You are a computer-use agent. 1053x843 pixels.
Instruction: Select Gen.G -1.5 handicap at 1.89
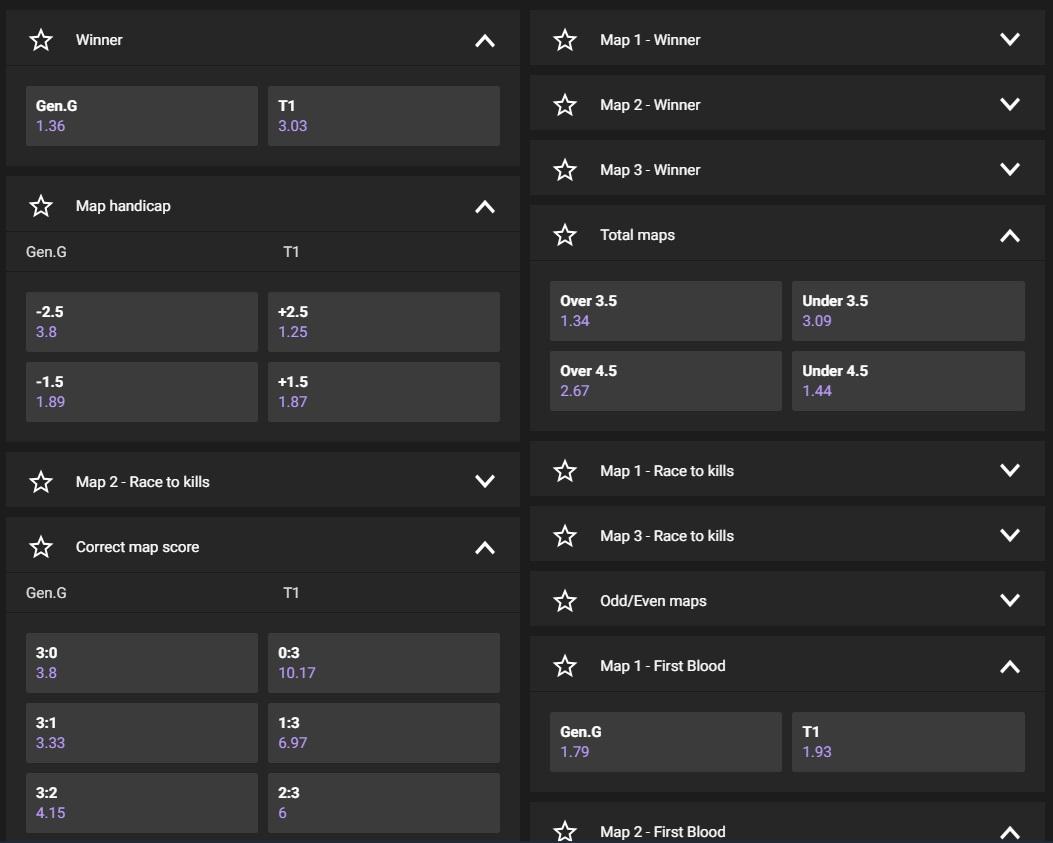tap(142, 392)
